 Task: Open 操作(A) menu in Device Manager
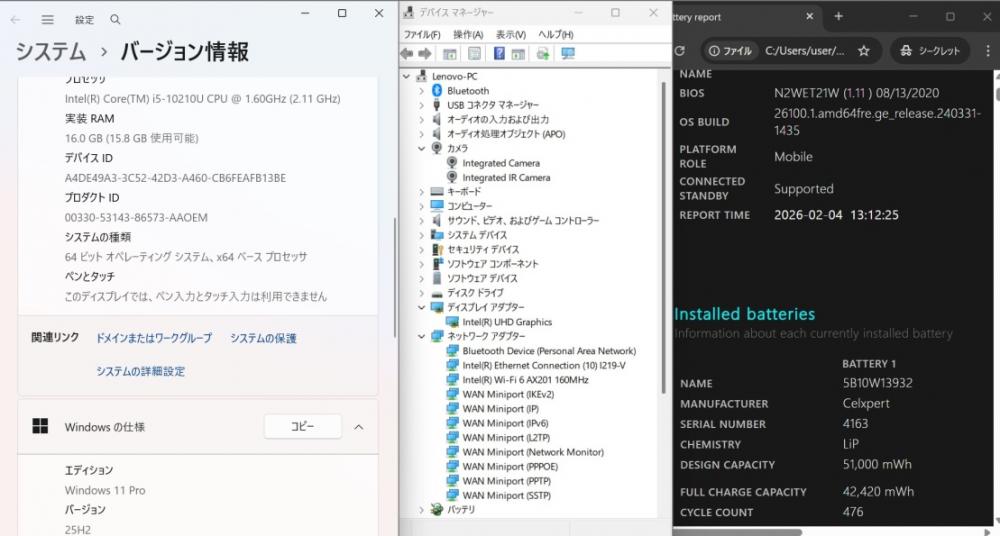467,34
